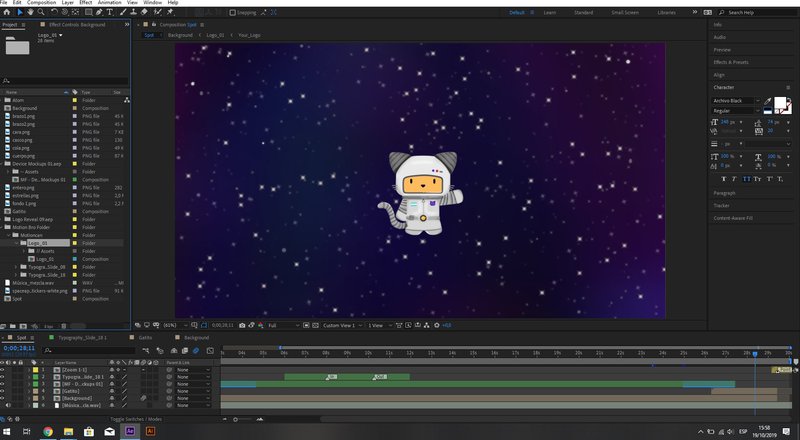Open Adobe Illustrator from the taskbar
The height and width of the screenshot is (440, 800).
click(150, 431)
